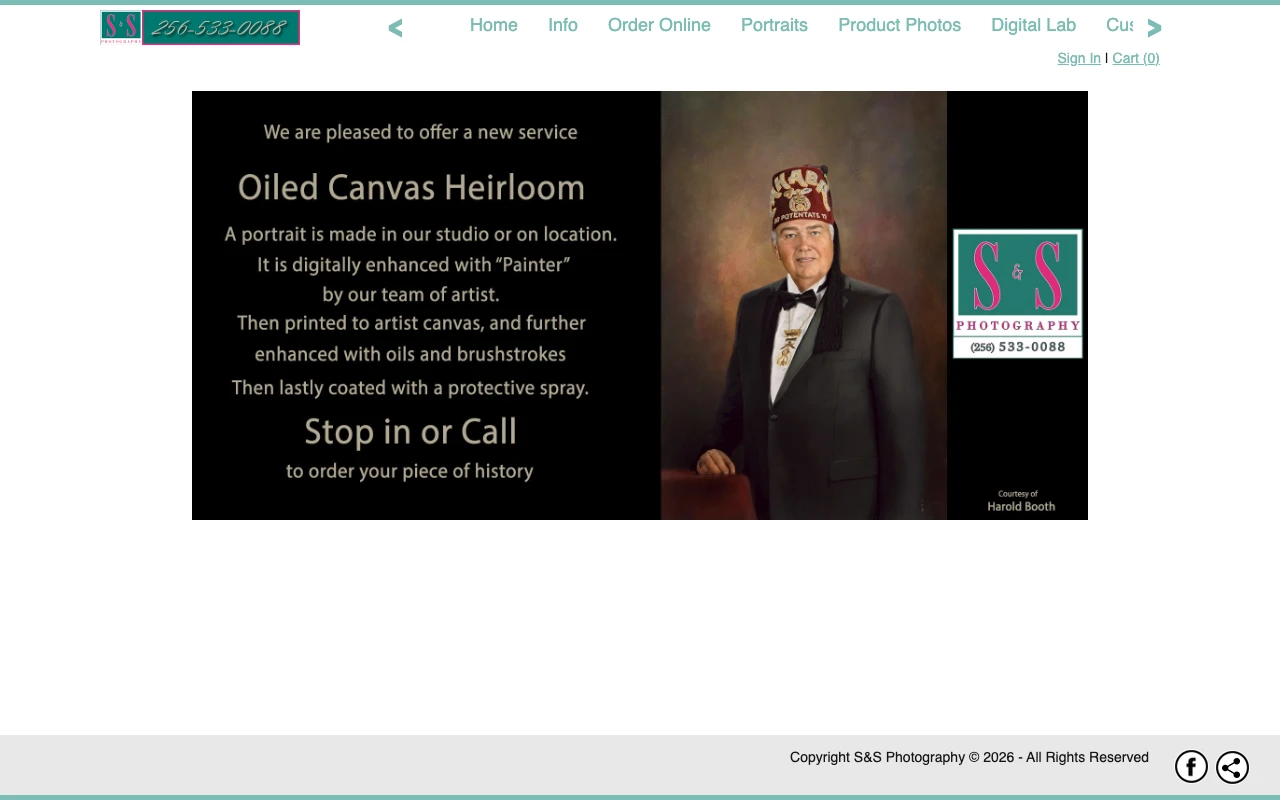Click the 256-533-0088 phone number banner
1280x800 pixels.
[x=221, y=28]
